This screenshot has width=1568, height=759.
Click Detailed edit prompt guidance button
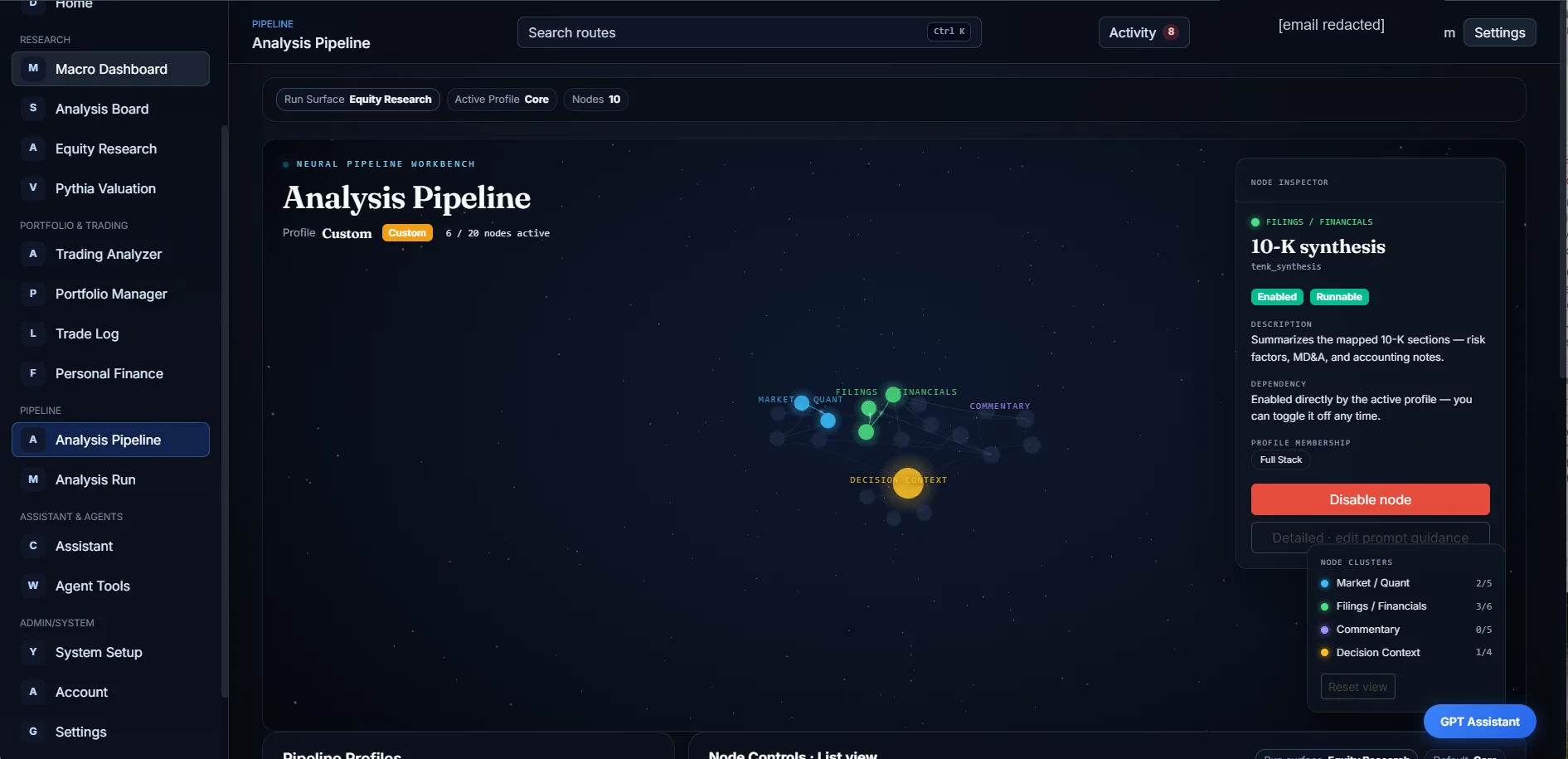pyautogui.click(x=1370, y=538)
